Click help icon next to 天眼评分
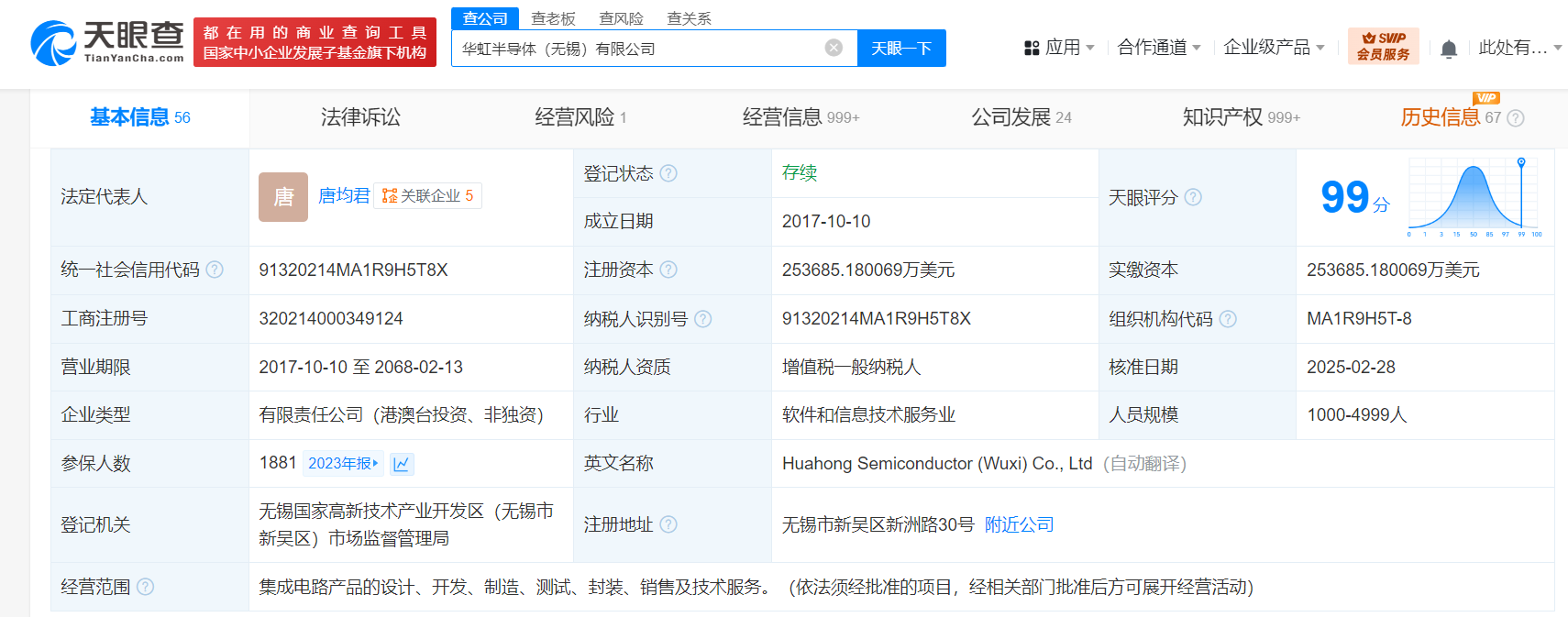The width and height of the screenshot is (1568, 617). 1193,197
